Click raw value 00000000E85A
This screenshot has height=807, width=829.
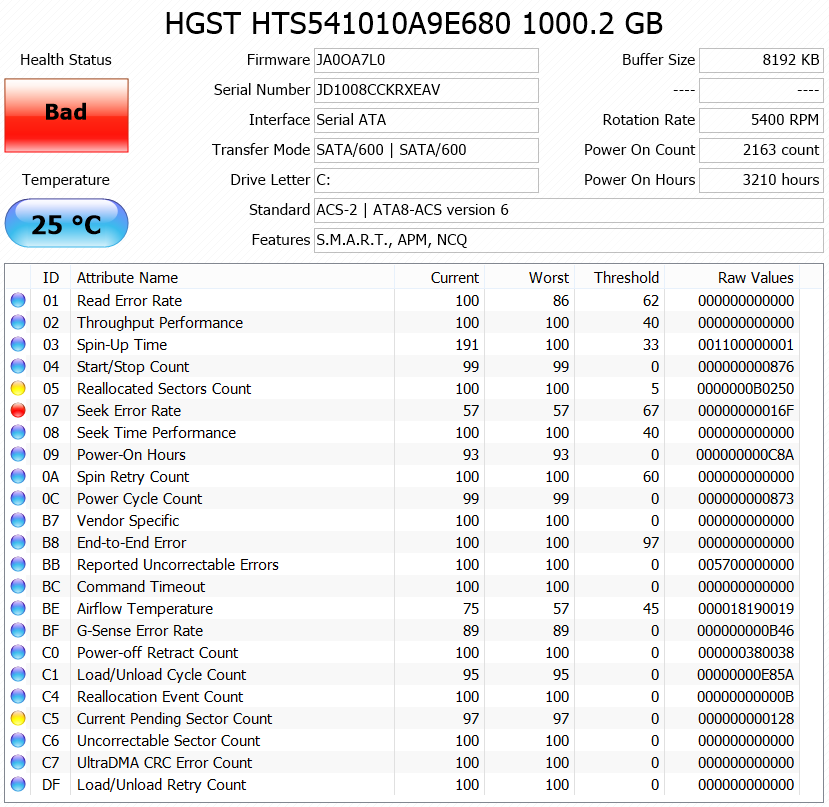(x=745, y=675)
